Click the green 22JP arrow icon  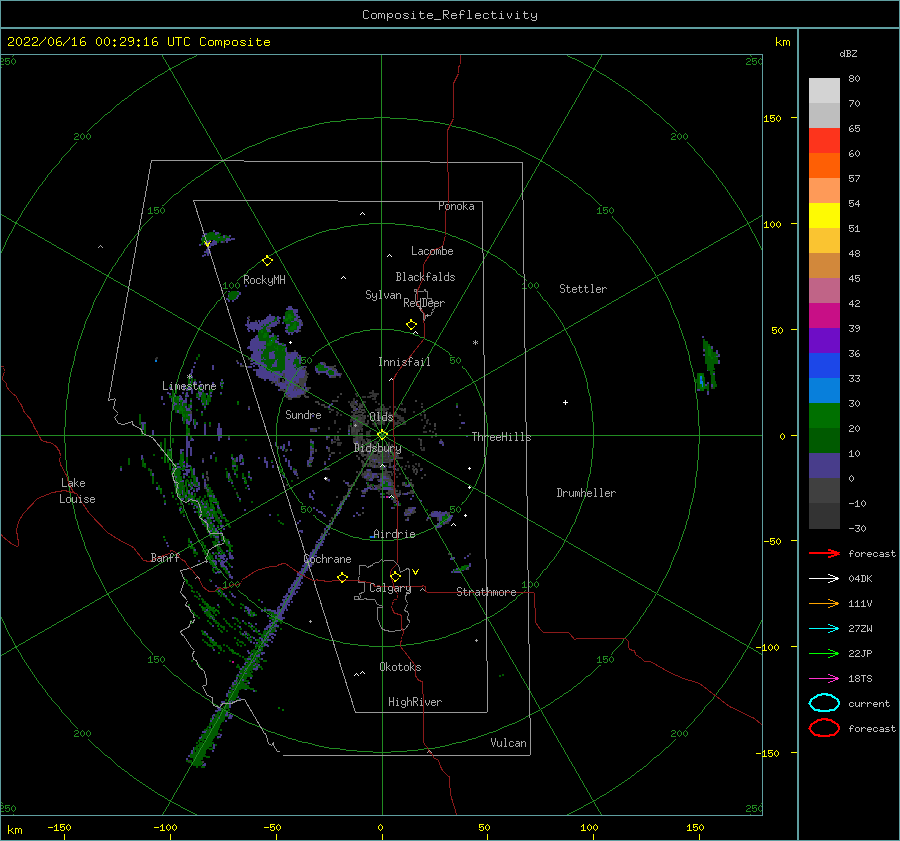[x=824, y=653]
